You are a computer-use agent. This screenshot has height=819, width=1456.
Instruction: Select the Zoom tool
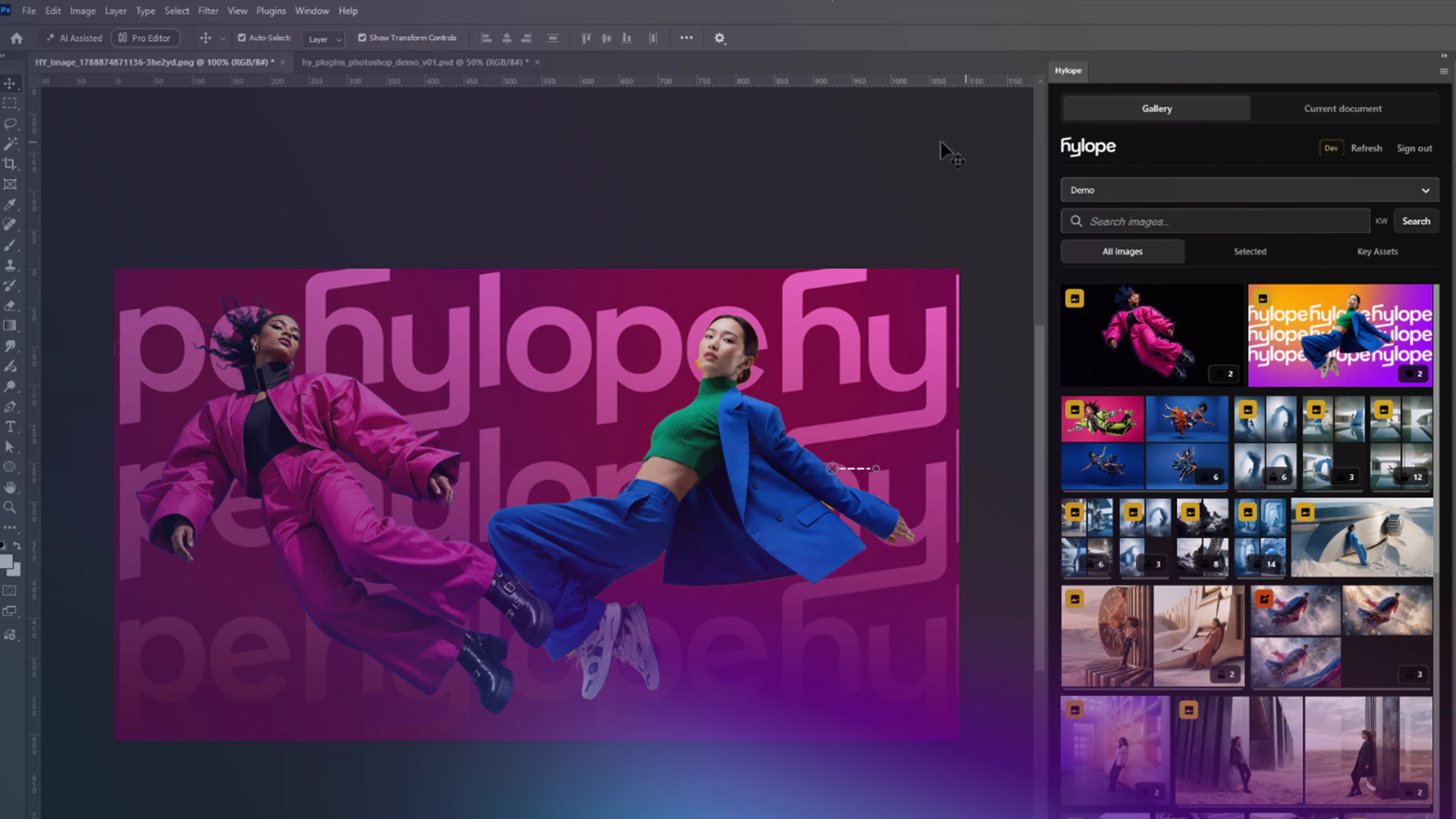10,507
